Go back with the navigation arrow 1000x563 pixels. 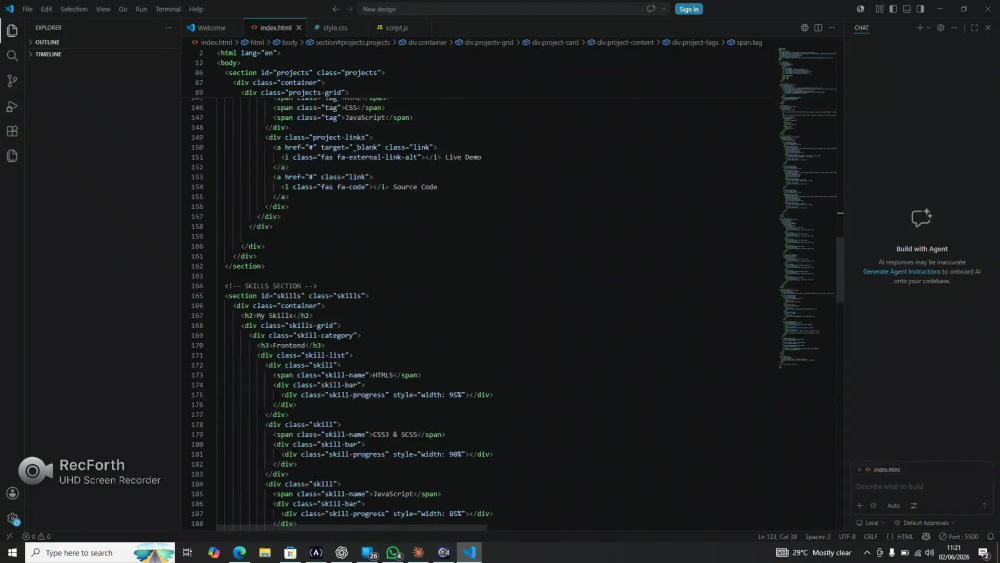coord(335,9)
